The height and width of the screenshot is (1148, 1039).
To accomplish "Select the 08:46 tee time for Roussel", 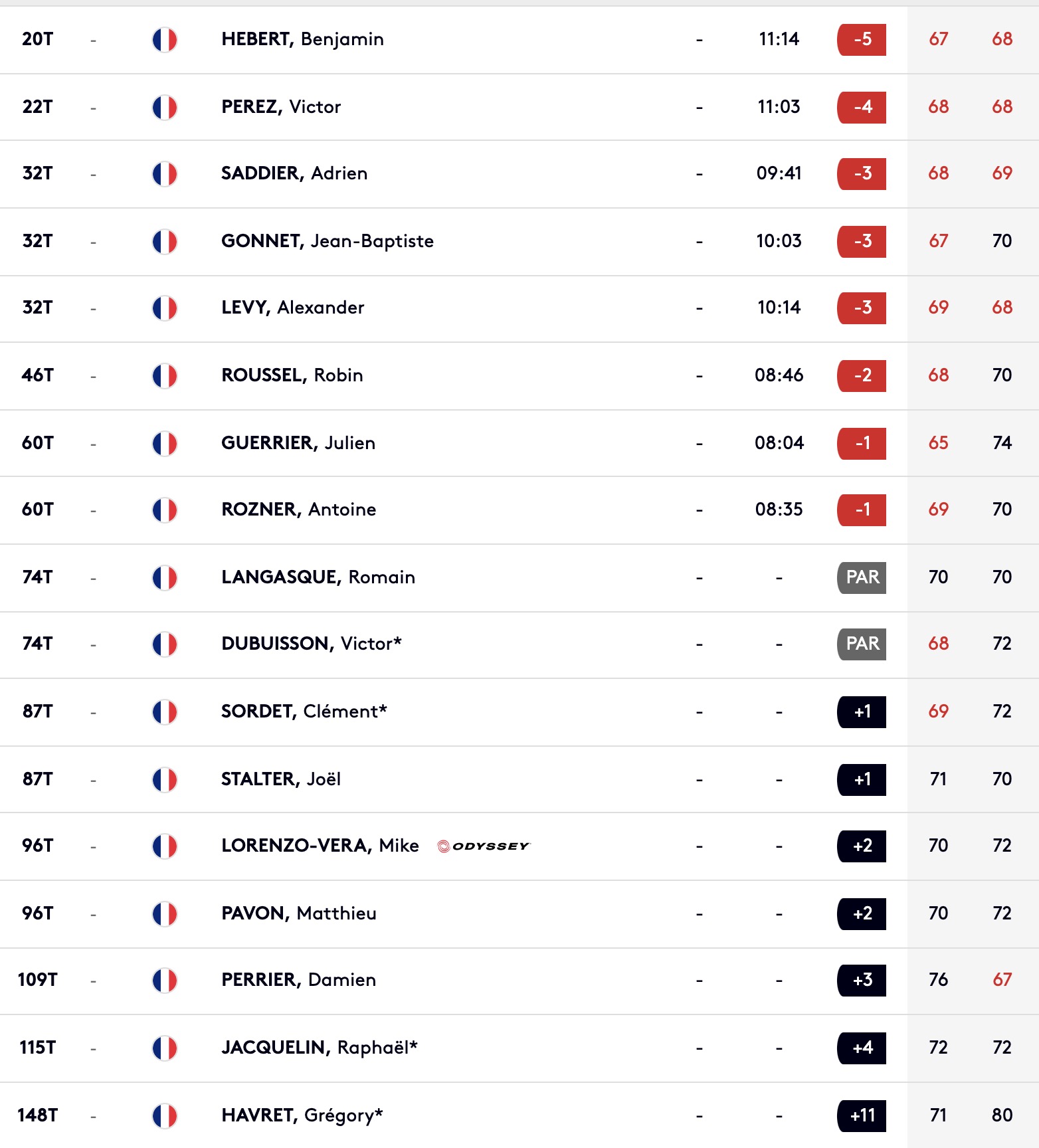I will [779, 375].
